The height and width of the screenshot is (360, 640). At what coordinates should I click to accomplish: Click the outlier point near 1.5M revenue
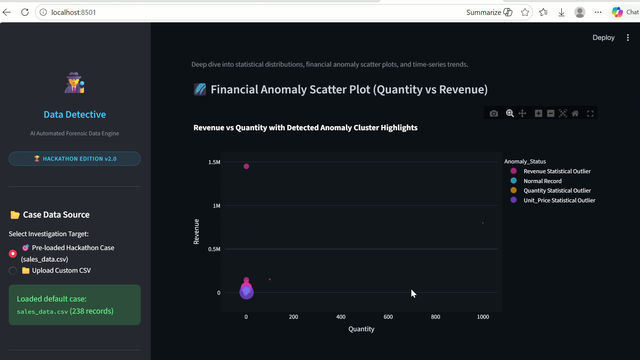246,166
